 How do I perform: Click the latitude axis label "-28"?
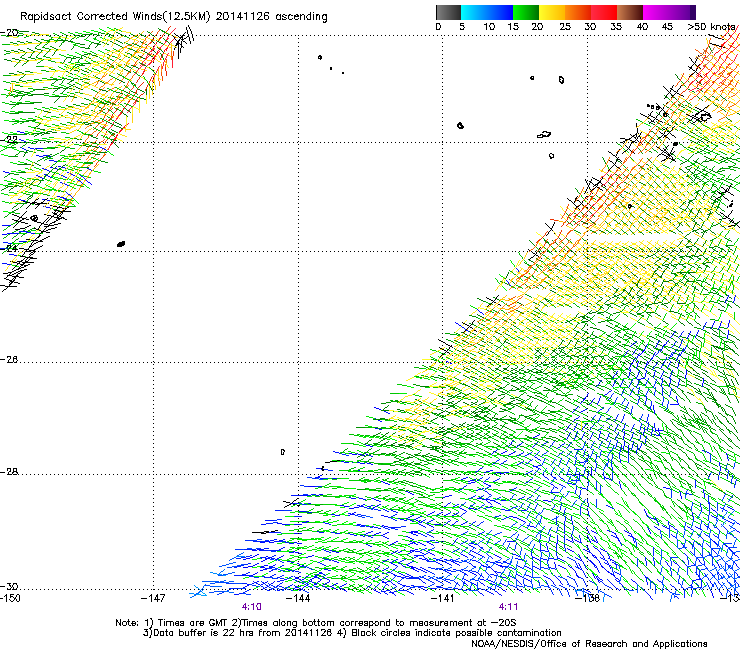pyautogui.click(x=9, y=472)
